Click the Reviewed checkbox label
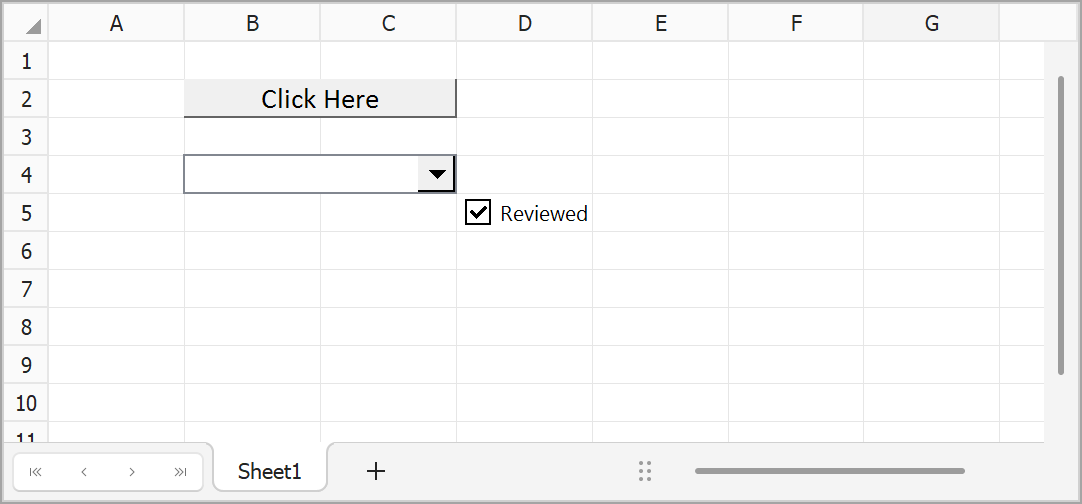The height and width of the screenshot is (504, 1082). point(544,213)
